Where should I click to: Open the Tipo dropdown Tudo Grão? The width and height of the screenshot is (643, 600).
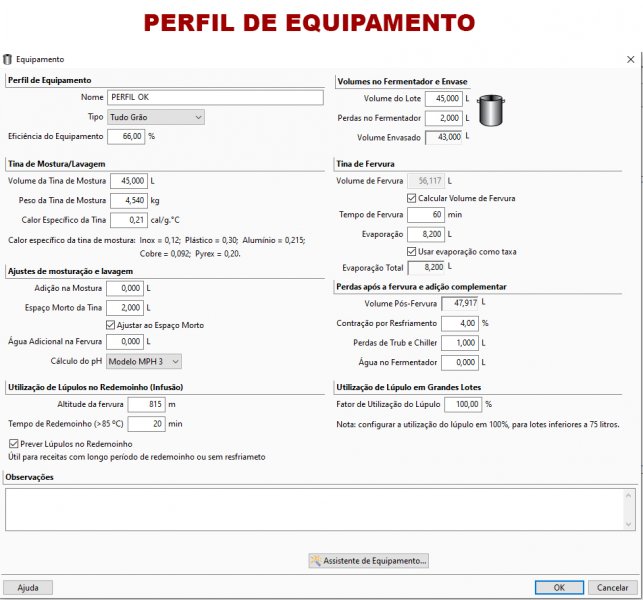(156, 117)
